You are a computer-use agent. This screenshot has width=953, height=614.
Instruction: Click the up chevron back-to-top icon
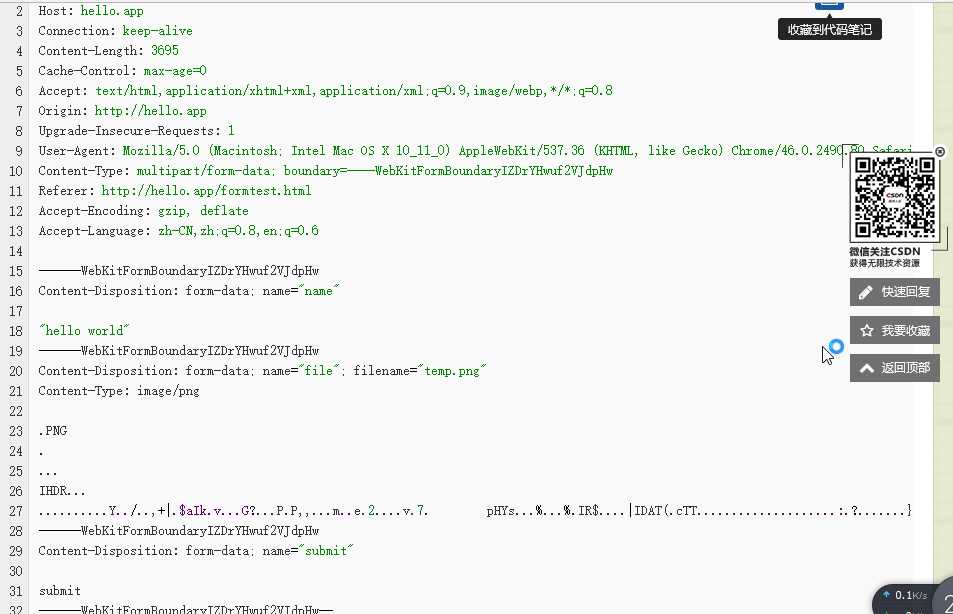[x=867, y=368]
